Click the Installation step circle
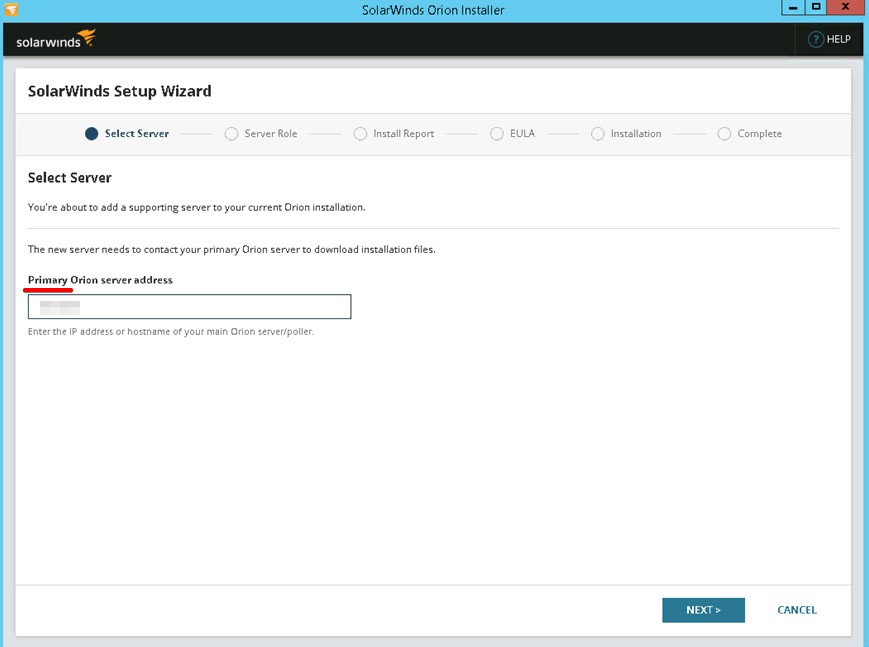Screen dimensions: 869x647 (598, 134)
